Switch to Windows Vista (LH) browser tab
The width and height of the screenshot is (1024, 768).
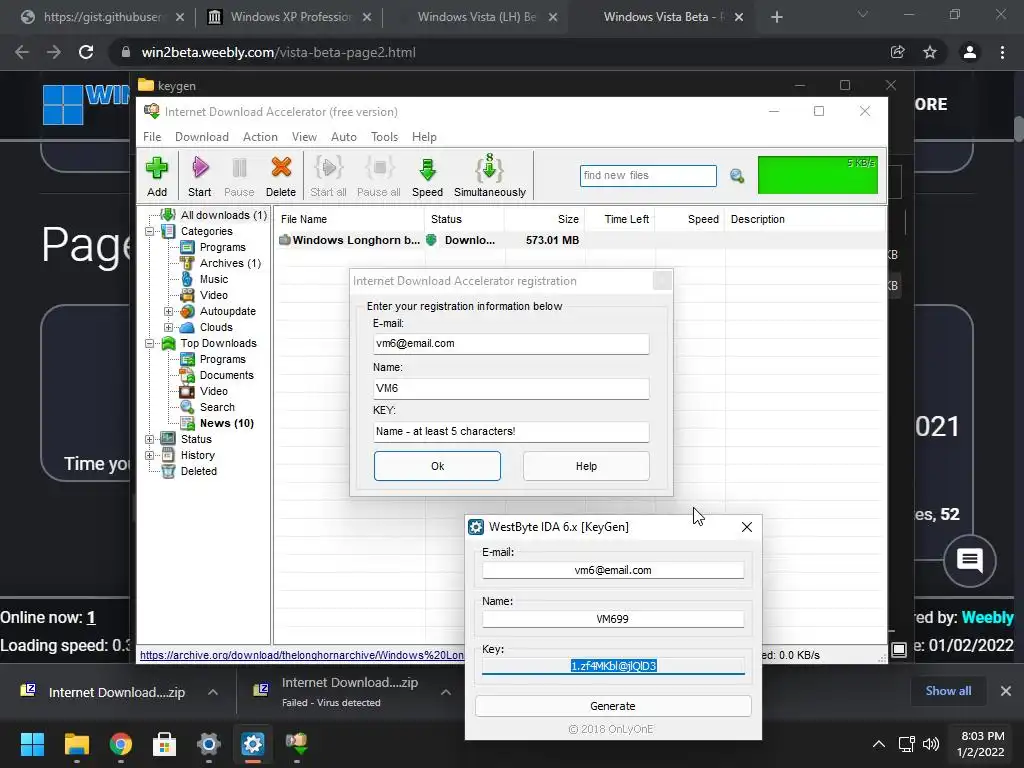coord(476,17)
